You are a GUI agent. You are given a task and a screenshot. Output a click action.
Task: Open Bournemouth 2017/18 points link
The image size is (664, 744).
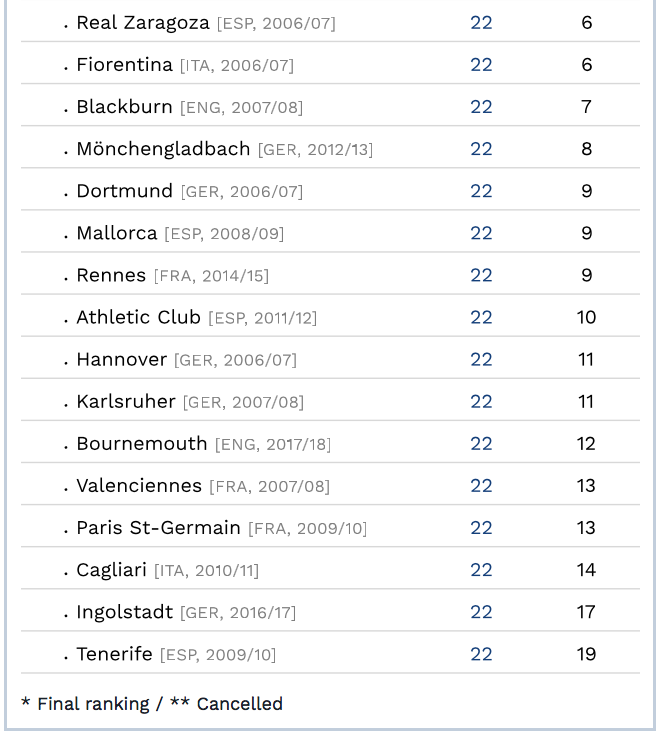[x=481, y=444]
